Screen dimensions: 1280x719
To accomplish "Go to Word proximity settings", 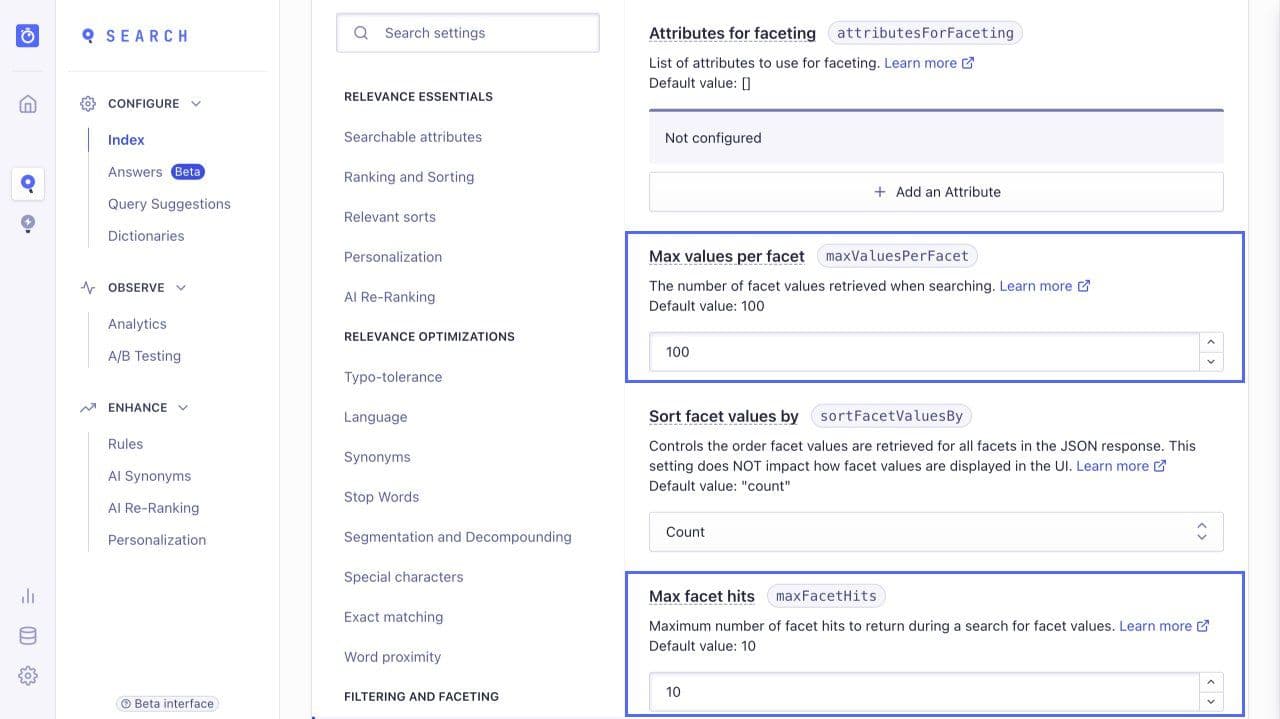I will [392, 657].
